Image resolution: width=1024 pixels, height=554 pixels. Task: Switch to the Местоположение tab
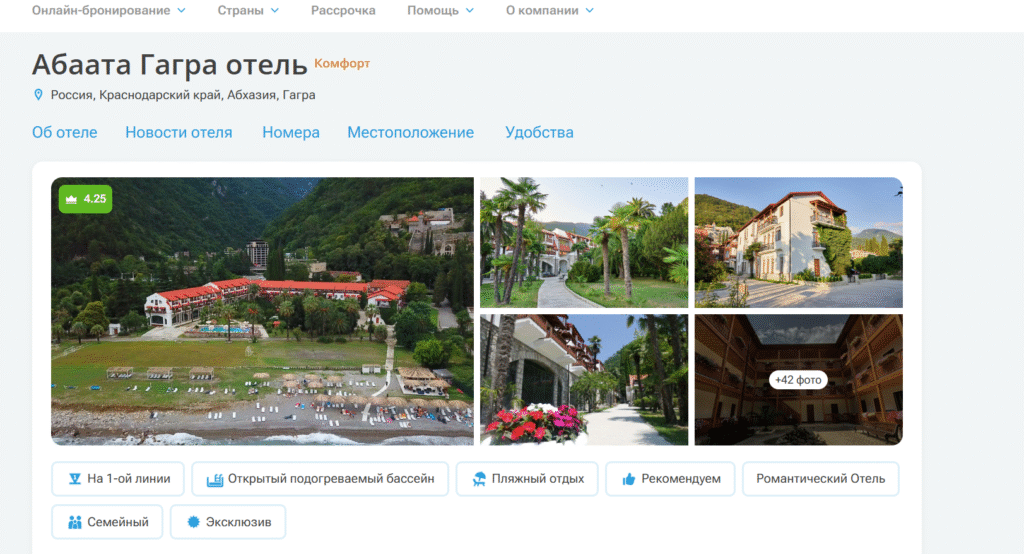pyautogui.click(x=410, y=133)
